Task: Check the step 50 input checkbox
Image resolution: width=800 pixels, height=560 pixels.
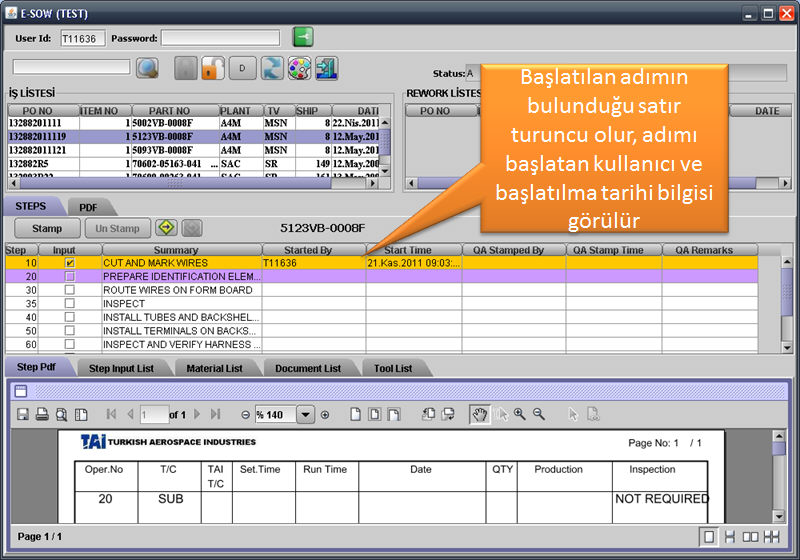Action: [69, 330]
